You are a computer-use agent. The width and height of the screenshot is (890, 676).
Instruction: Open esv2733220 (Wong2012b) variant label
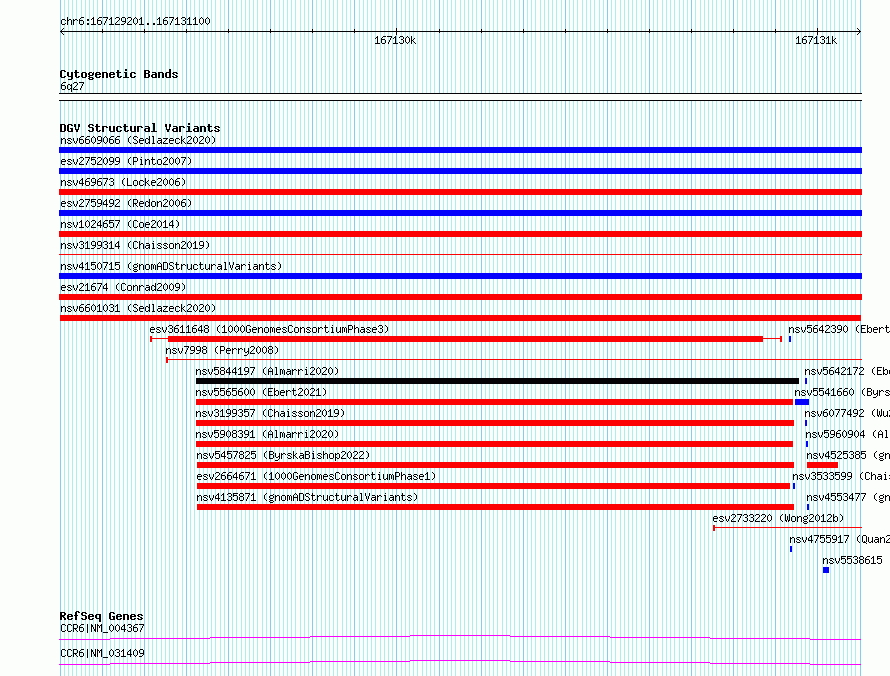coord(778,518)
